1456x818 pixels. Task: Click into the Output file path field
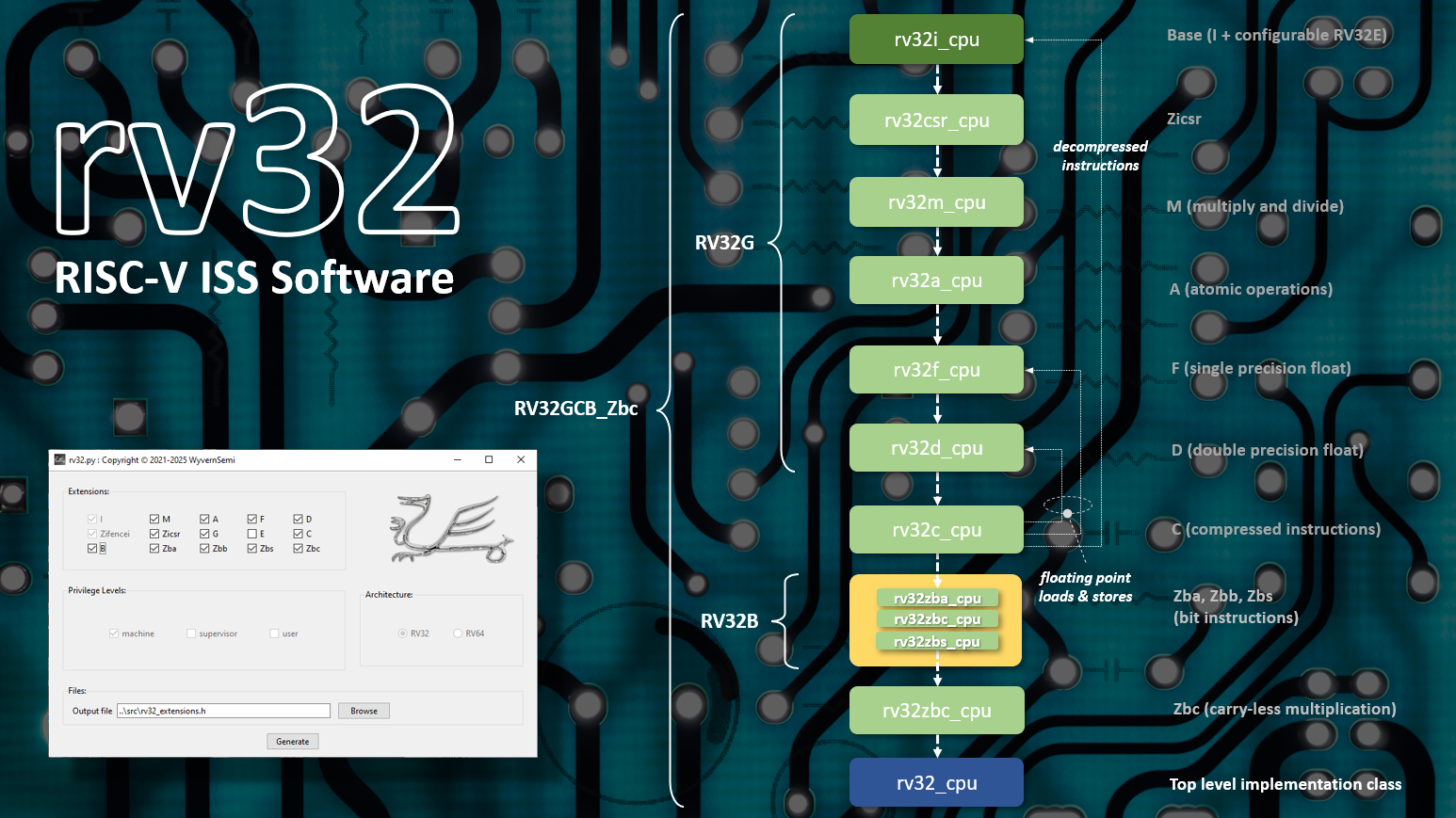click(x=223, y=711)
